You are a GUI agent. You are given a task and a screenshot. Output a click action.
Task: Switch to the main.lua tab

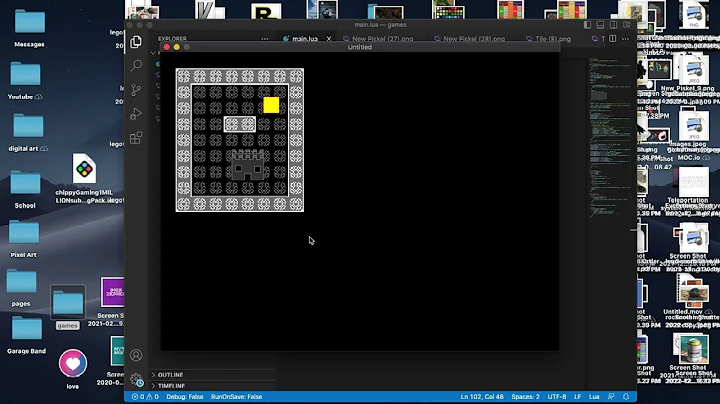305,39
